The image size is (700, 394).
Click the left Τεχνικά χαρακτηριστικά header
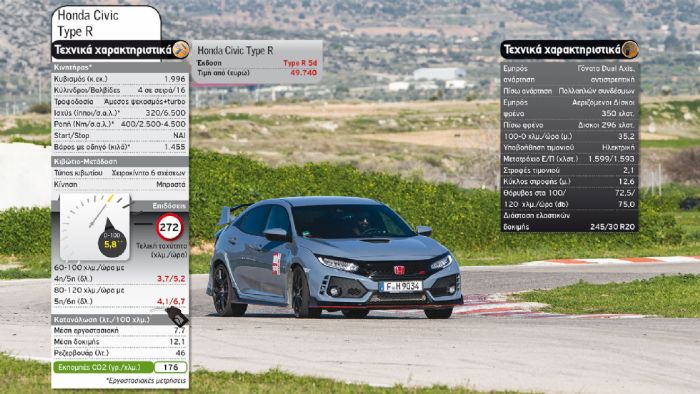pos(113,50)
